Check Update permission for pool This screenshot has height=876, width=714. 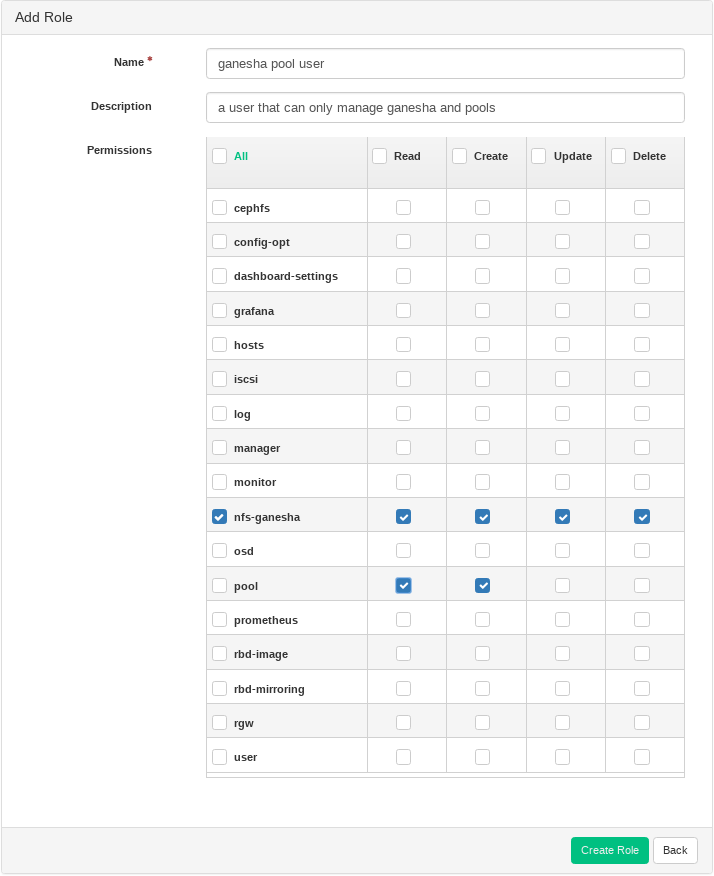click(563, 585)
